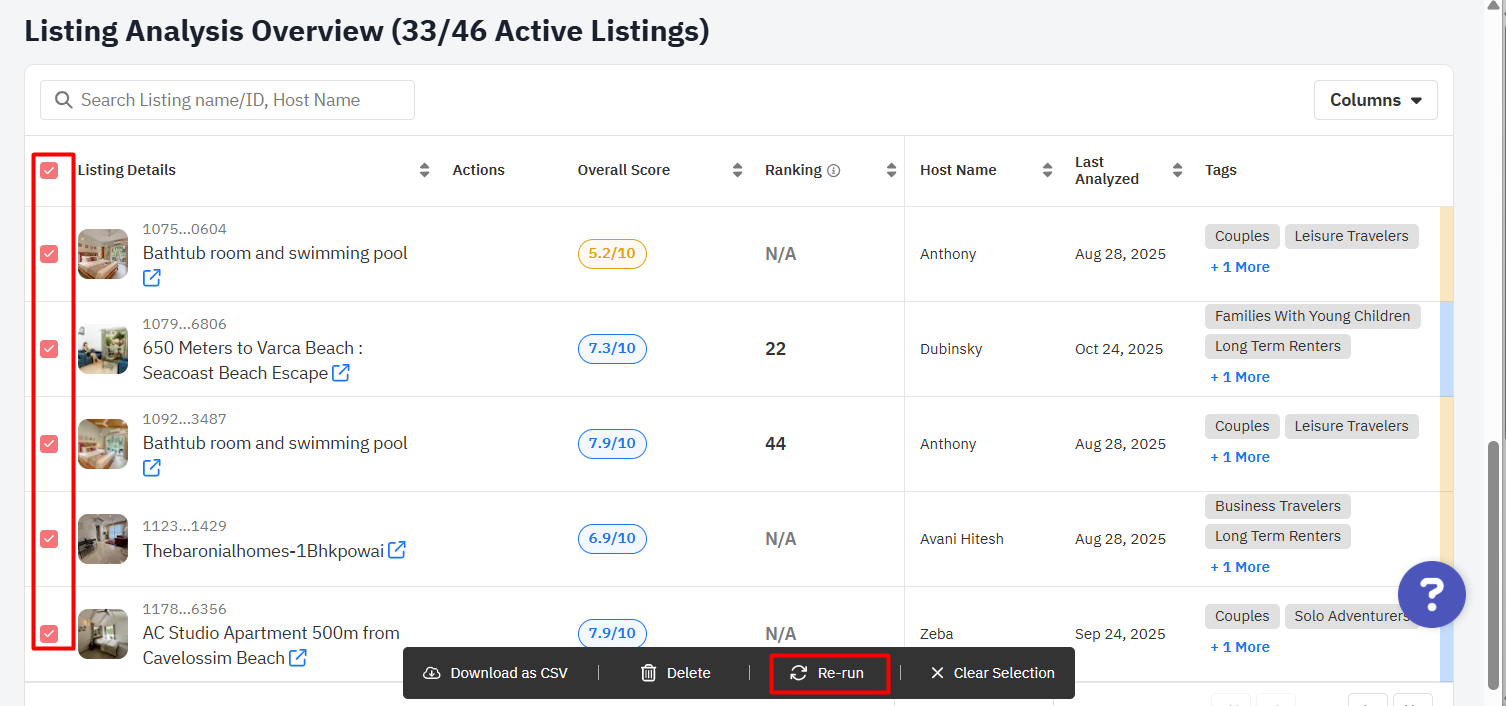Uncheck the 650 Meters to Varca Beach row
The image size is (1506, 706).
(49, 349)
